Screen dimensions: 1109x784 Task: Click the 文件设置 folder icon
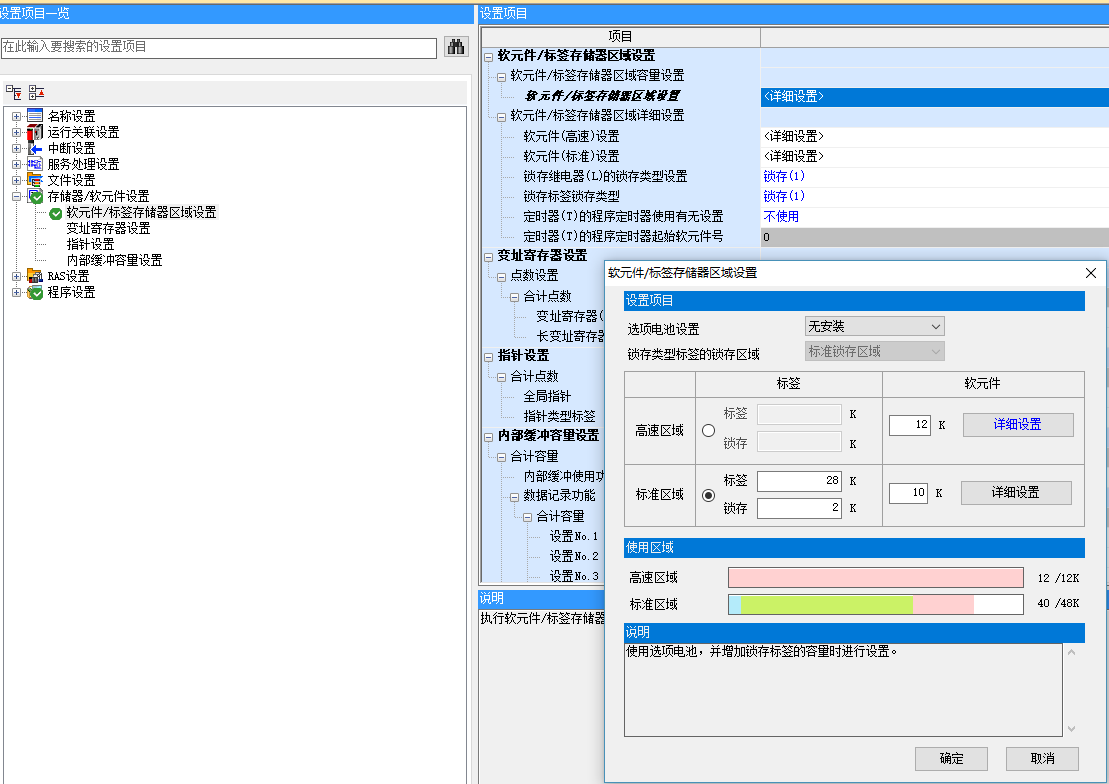point(35,180)
